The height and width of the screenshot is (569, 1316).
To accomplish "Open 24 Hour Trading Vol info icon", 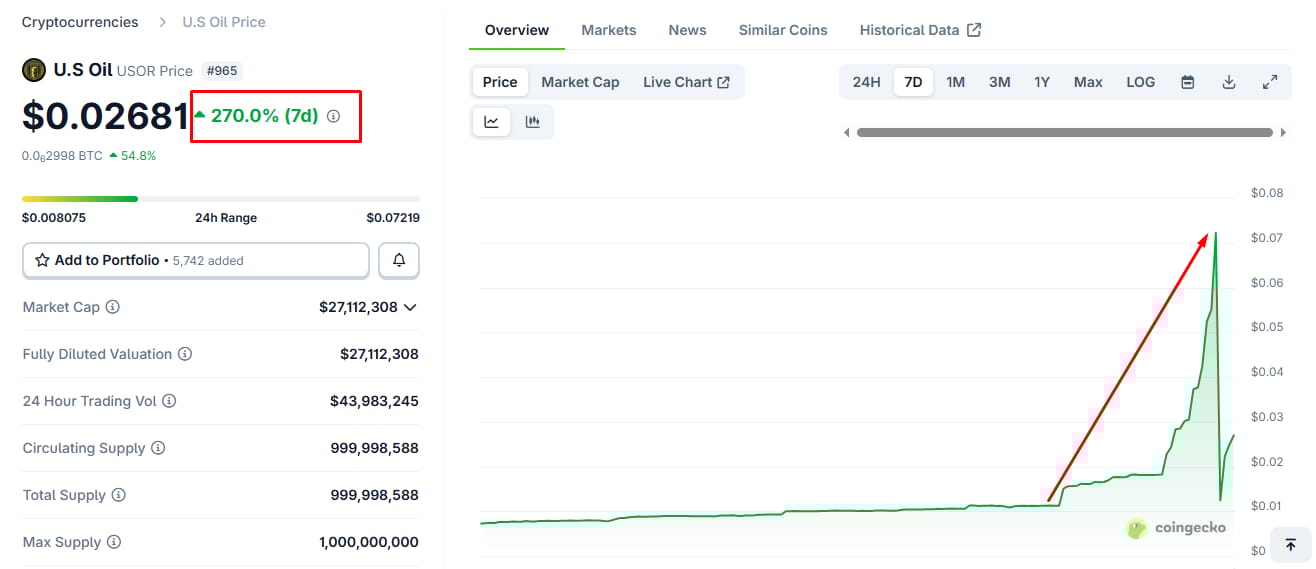I will click(169, 401).
